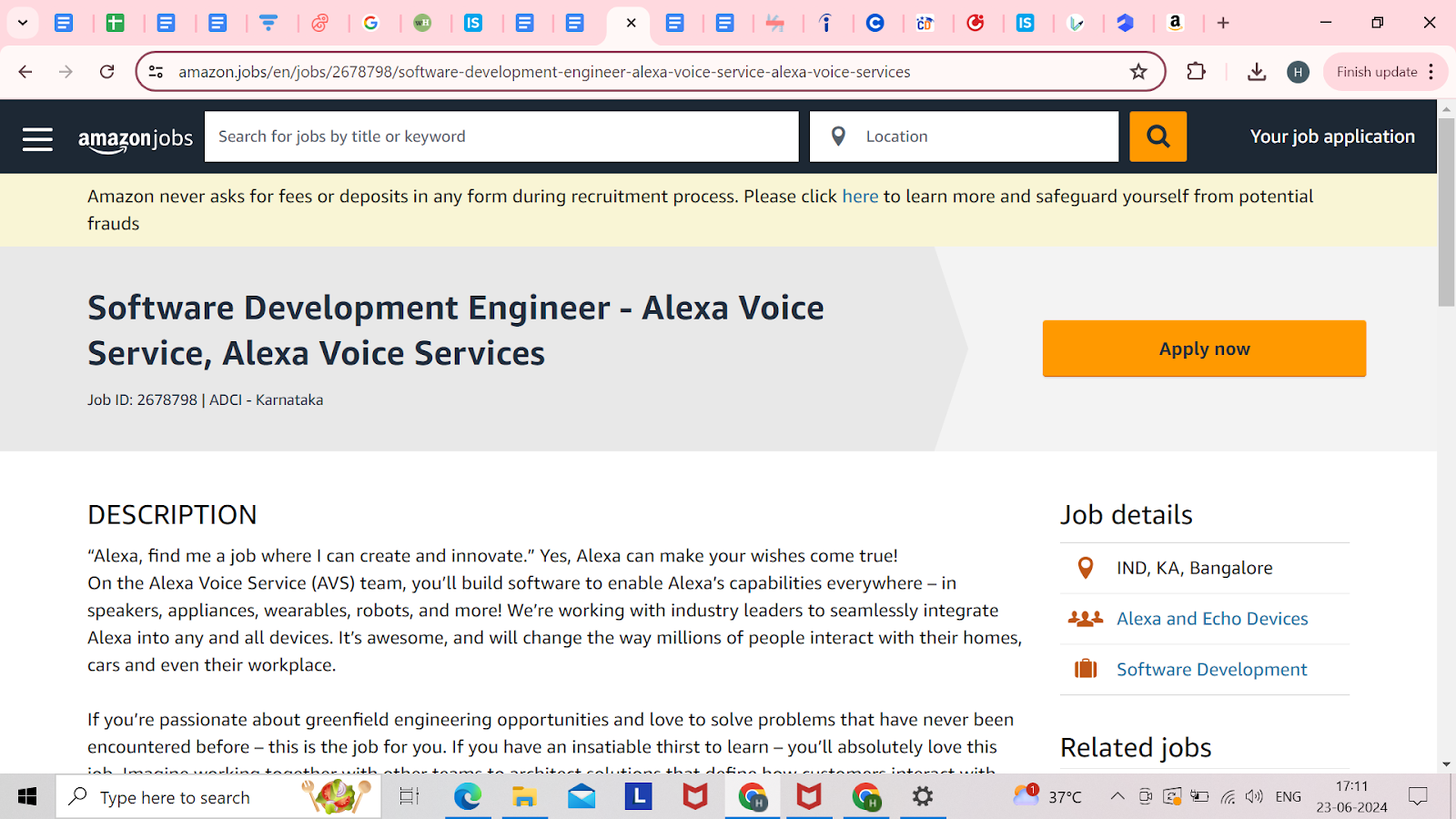Open a new browser tab

tap(1223, 23)
